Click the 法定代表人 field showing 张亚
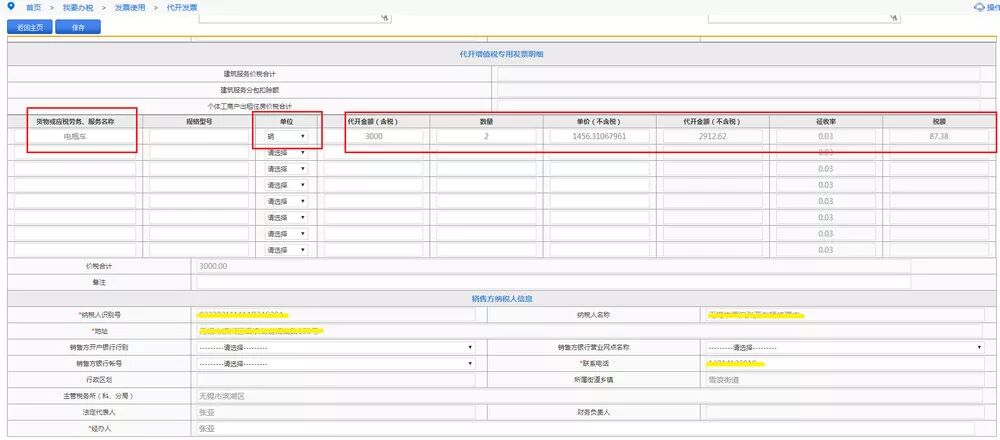Screen dimensions: 1000x440 335,413
